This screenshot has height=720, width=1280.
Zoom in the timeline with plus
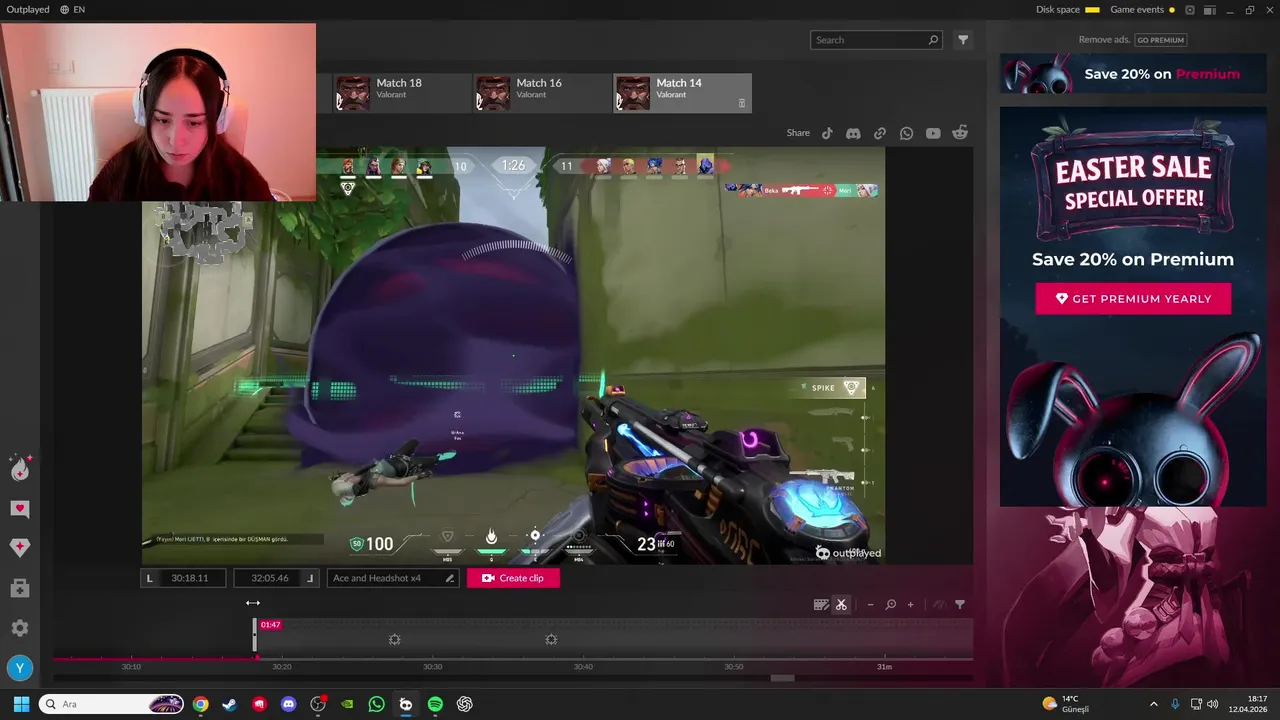[x=910, y=604]
